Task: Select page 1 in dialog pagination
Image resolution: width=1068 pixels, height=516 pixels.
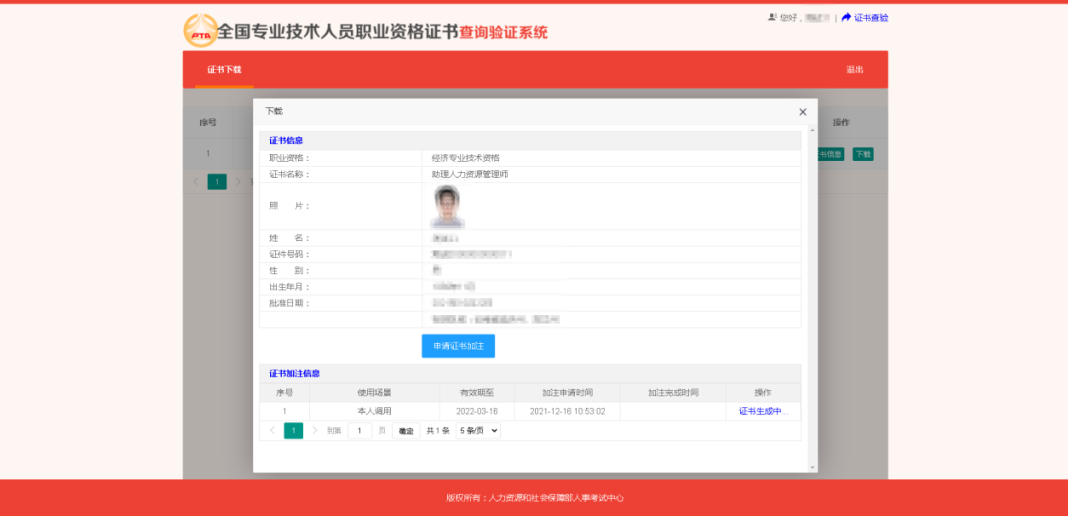Action: 293,431
